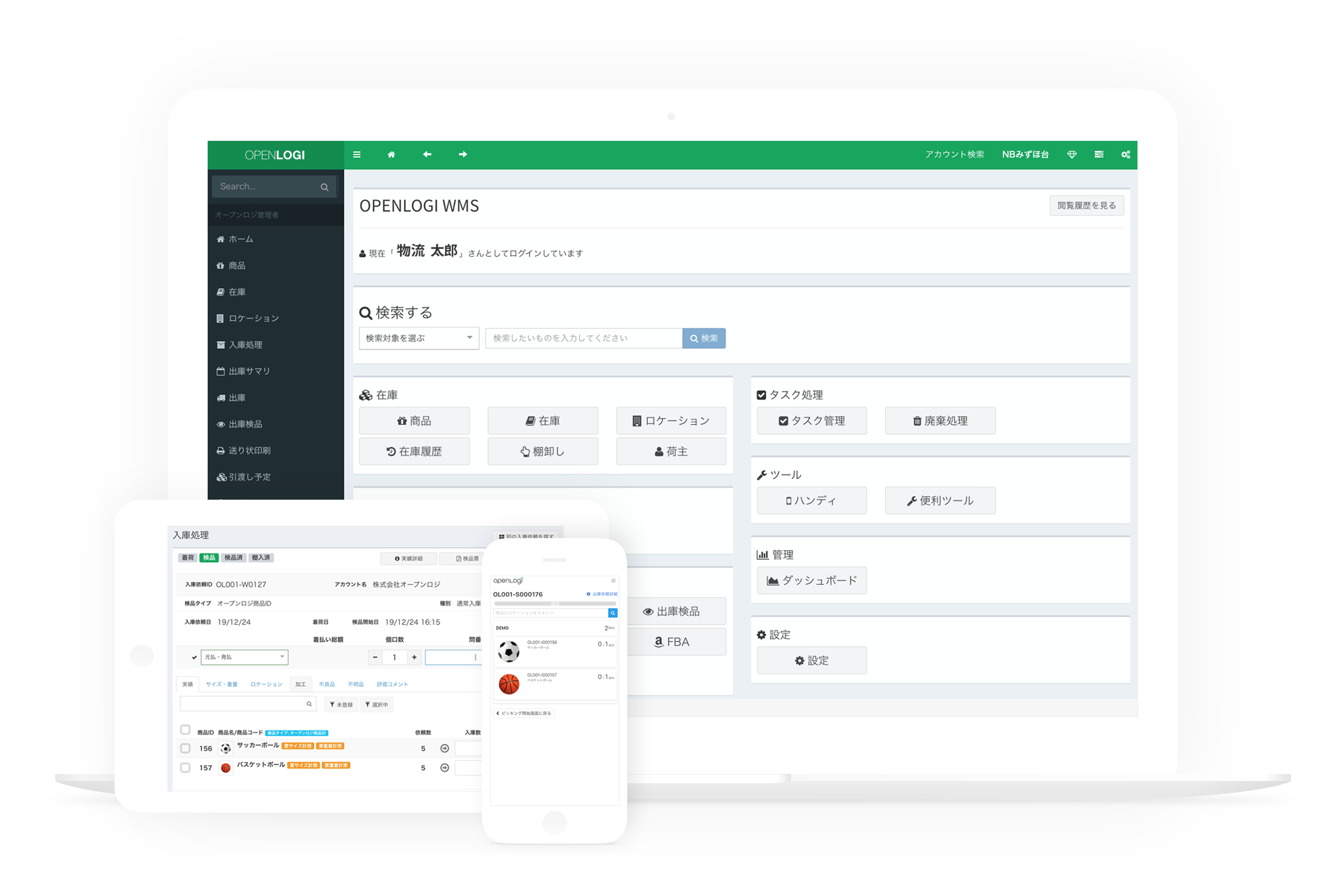Screen dimensions: 1344x896
Task: Click the 出庫検品 button in the main panel
Action: pos(675,611)
